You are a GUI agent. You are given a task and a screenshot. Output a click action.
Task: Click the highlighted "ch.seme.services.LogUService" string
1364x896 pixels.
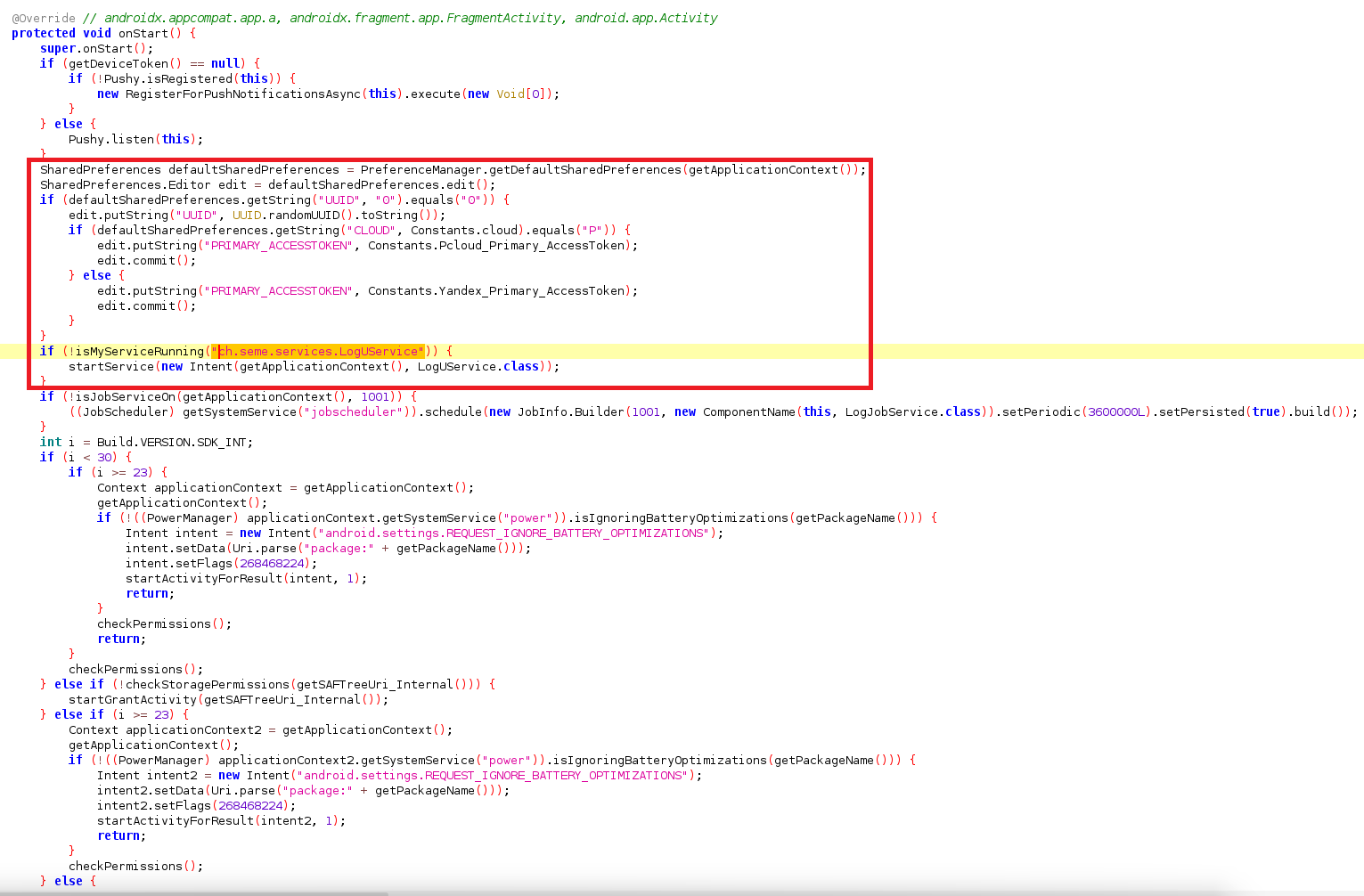point(321,352)
